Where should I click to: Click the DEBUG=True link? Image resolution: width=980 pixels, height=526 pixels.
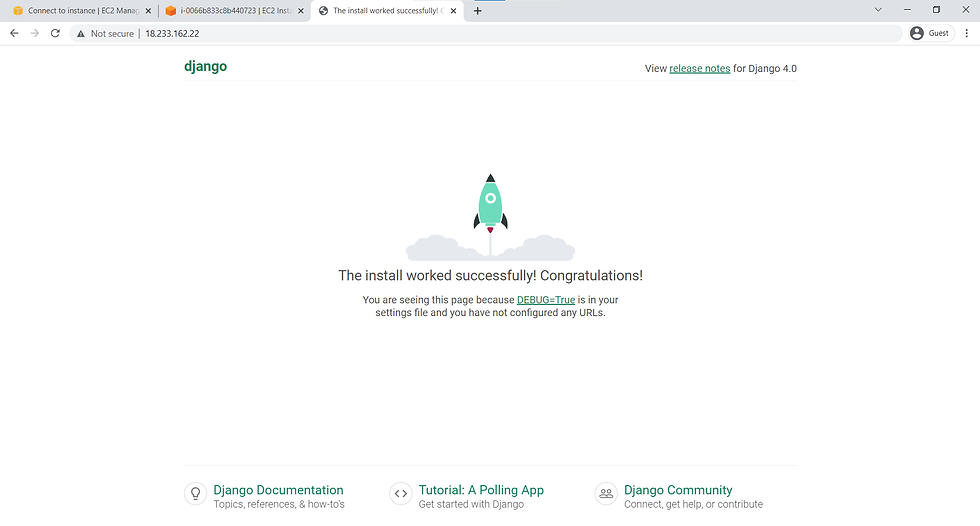click(x=546, y=300)
